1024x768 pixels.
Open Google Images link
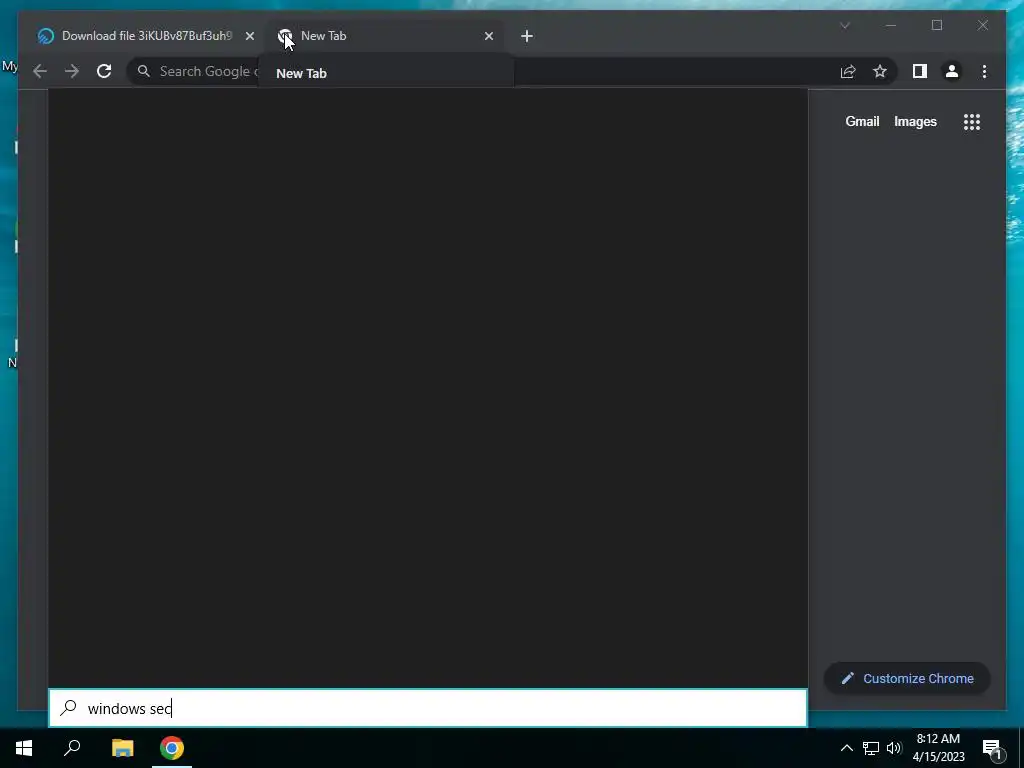915,121
